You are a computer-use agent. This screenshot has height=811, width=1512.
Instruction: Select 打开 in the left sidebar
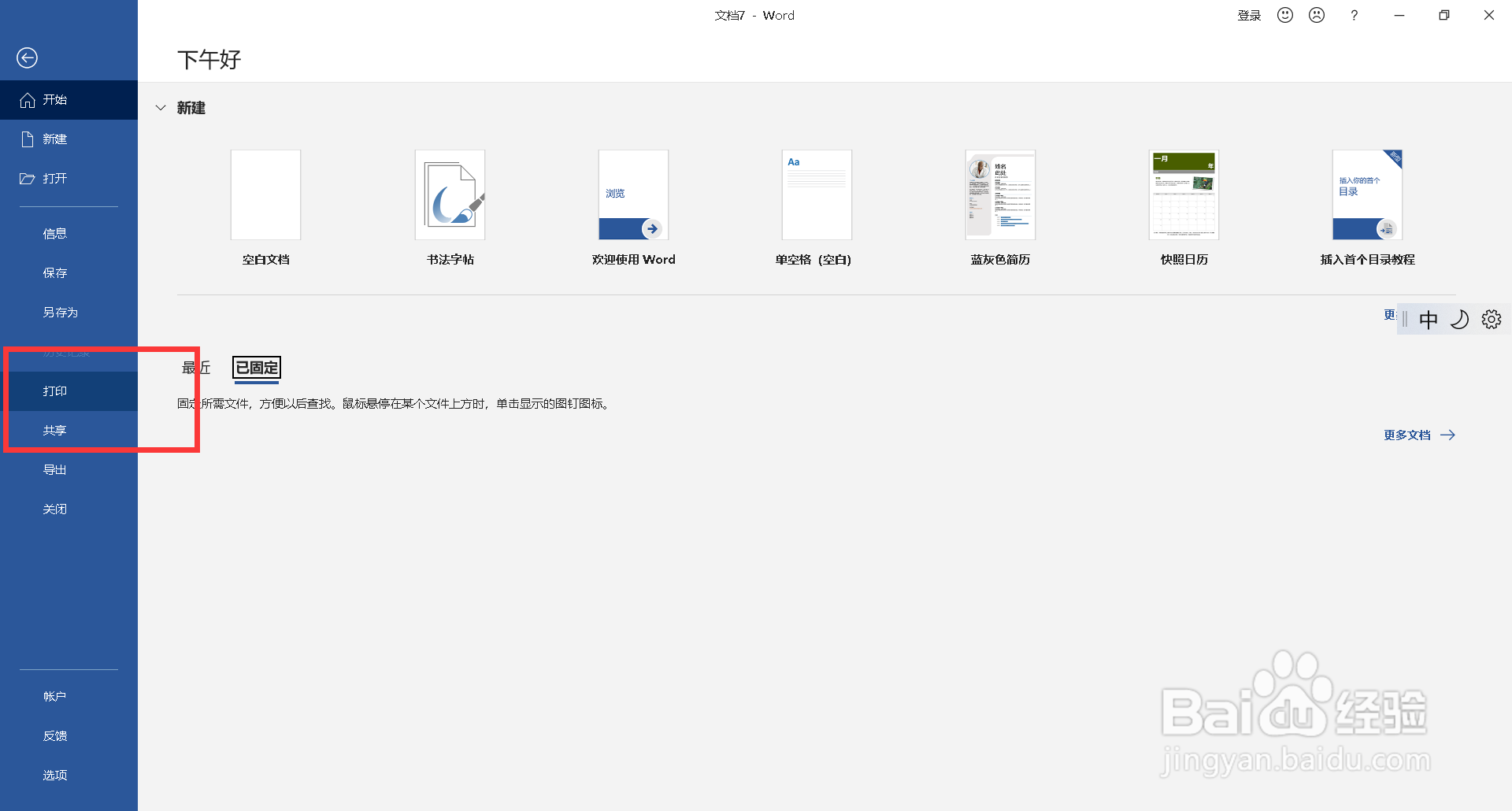click(69, 179)
